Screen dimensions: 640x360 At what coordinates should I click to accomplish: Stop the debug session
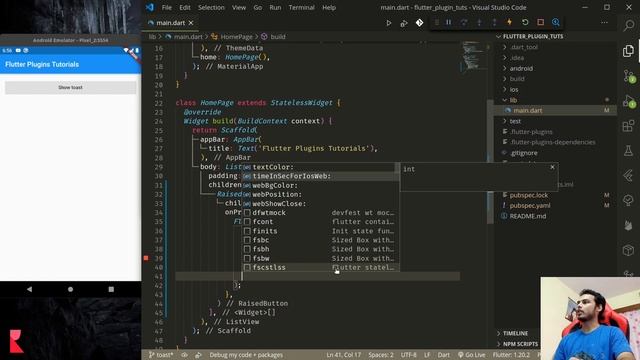coord(540,22)
